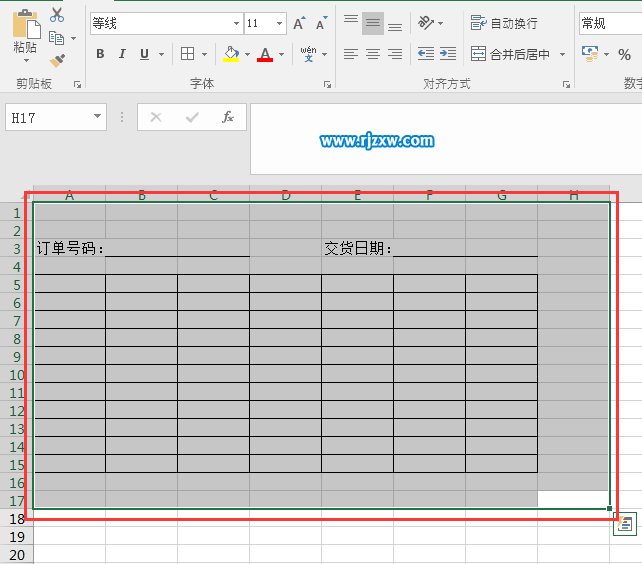The width and height of the screenshot is (642, 564).
Task: Cut selection with scissors icon
Action: click(x=57, y=15)
